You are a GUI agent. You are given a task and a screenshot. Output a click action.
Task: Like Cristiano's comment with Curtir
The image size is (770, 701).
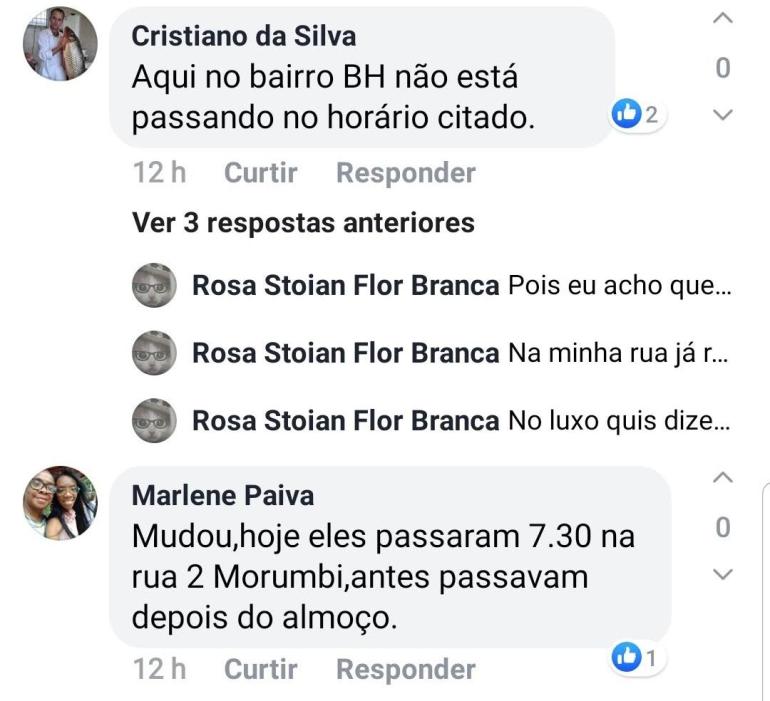(261, 173)
